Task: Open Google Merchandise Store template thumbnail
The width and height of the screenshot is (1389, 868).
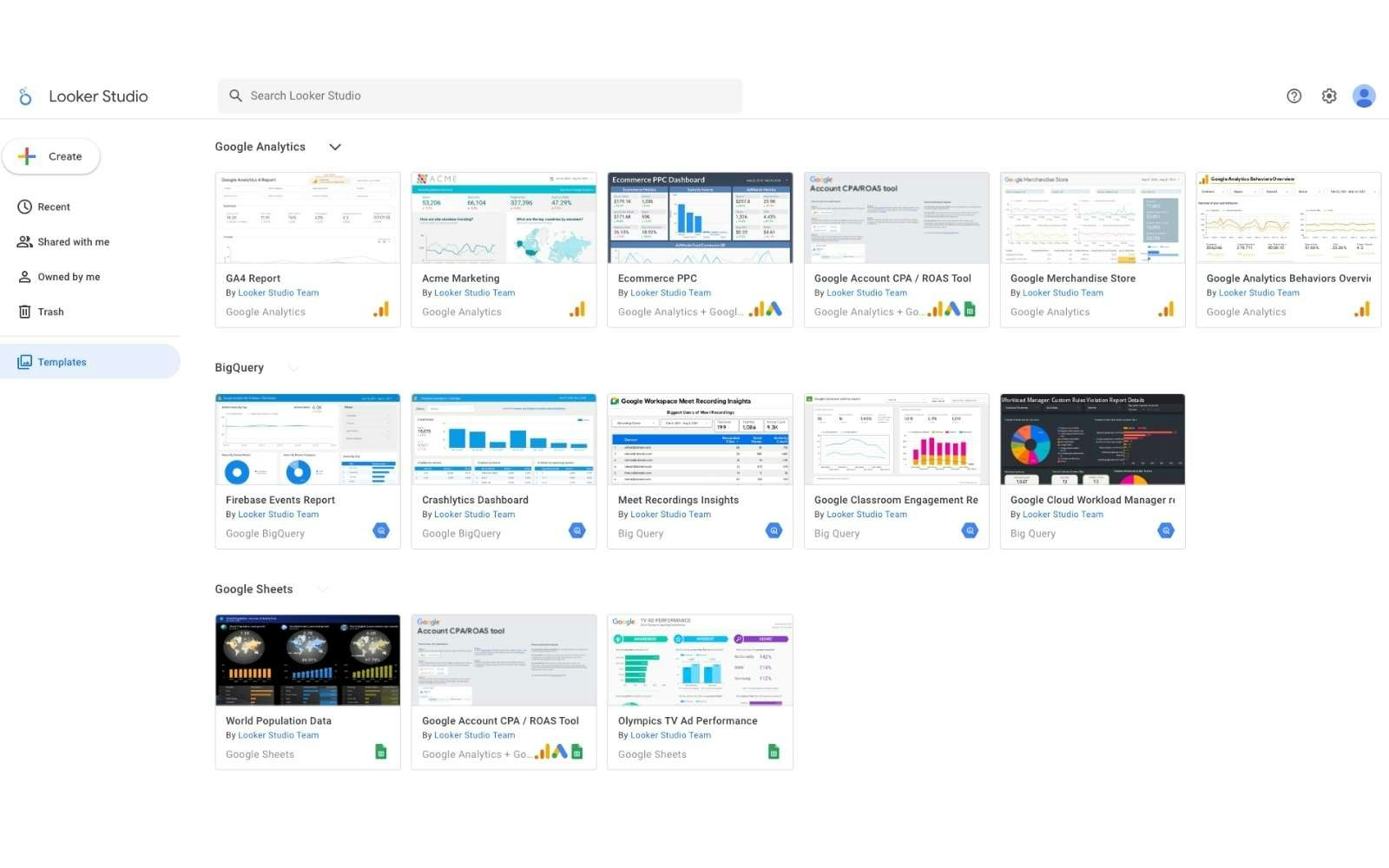Action: (x=1092, y=218)
